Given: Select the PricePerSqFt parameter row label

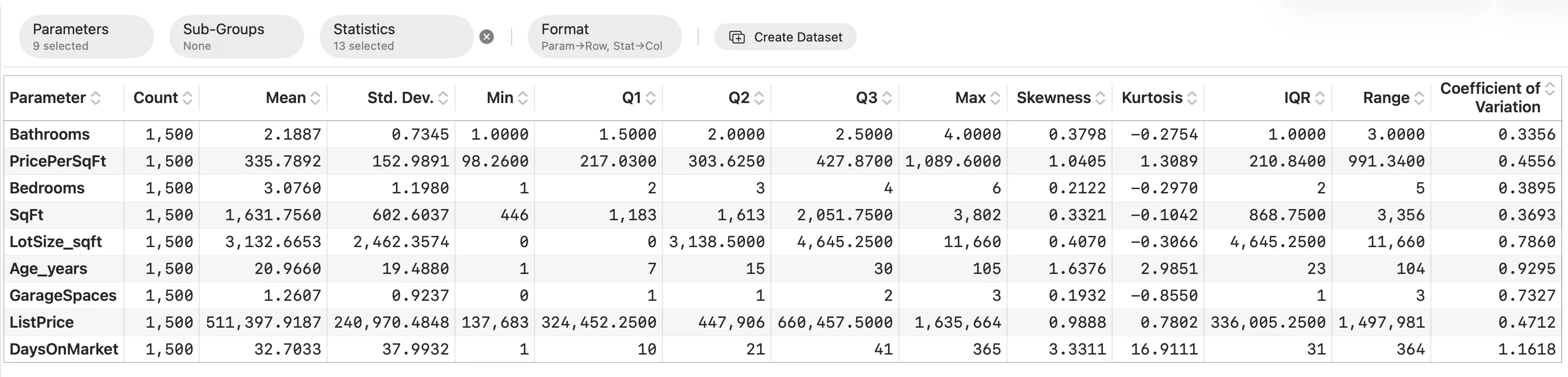Looking at the screenshot, I should click(58, 162).
